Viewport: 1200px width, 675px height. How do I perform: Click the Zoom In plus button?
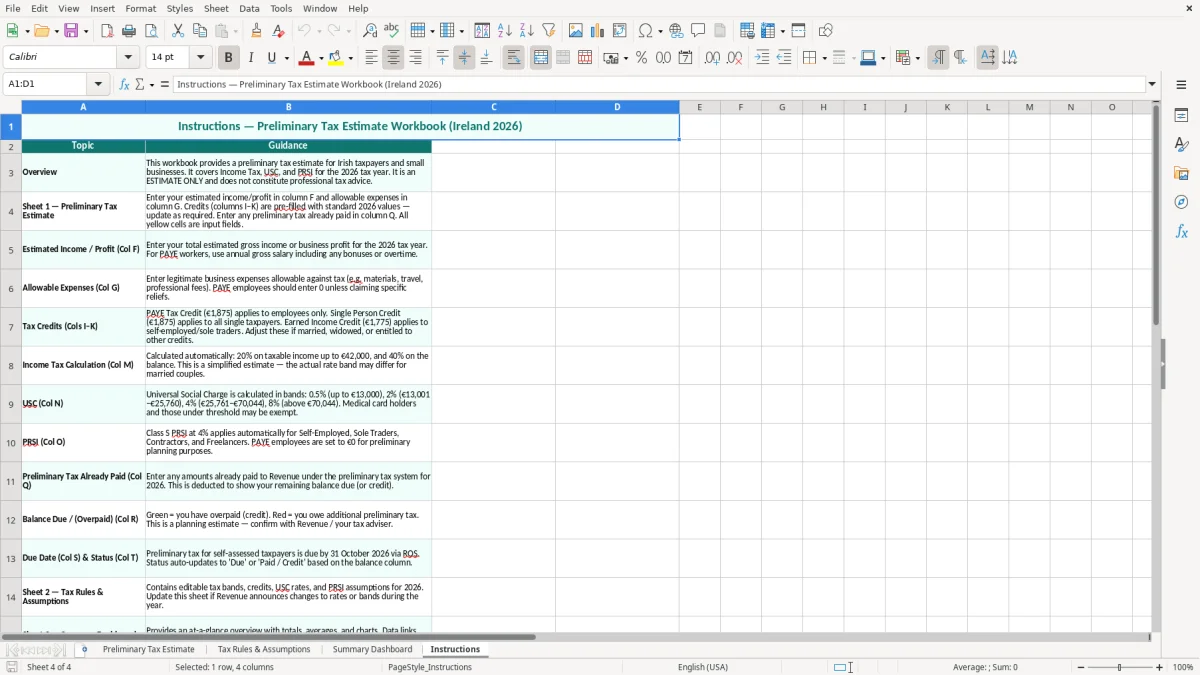[1160, 667]
